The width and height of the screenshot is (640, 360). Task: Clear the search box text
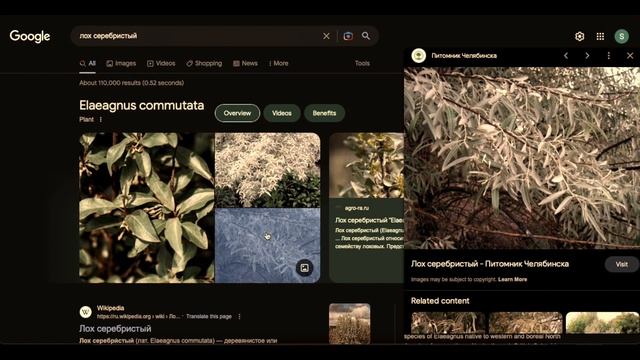coord(326,36)
